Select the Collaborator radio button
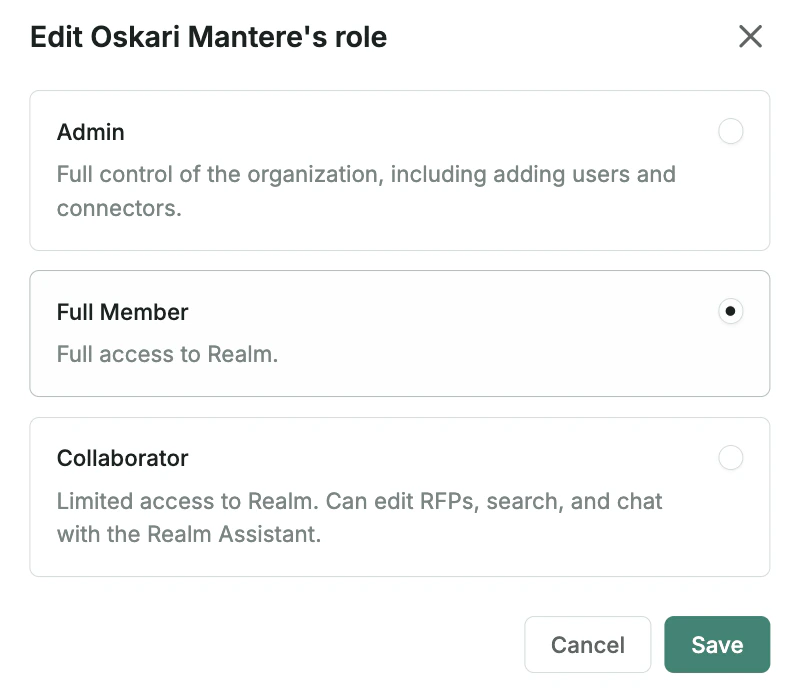 (x=731, y=457)
